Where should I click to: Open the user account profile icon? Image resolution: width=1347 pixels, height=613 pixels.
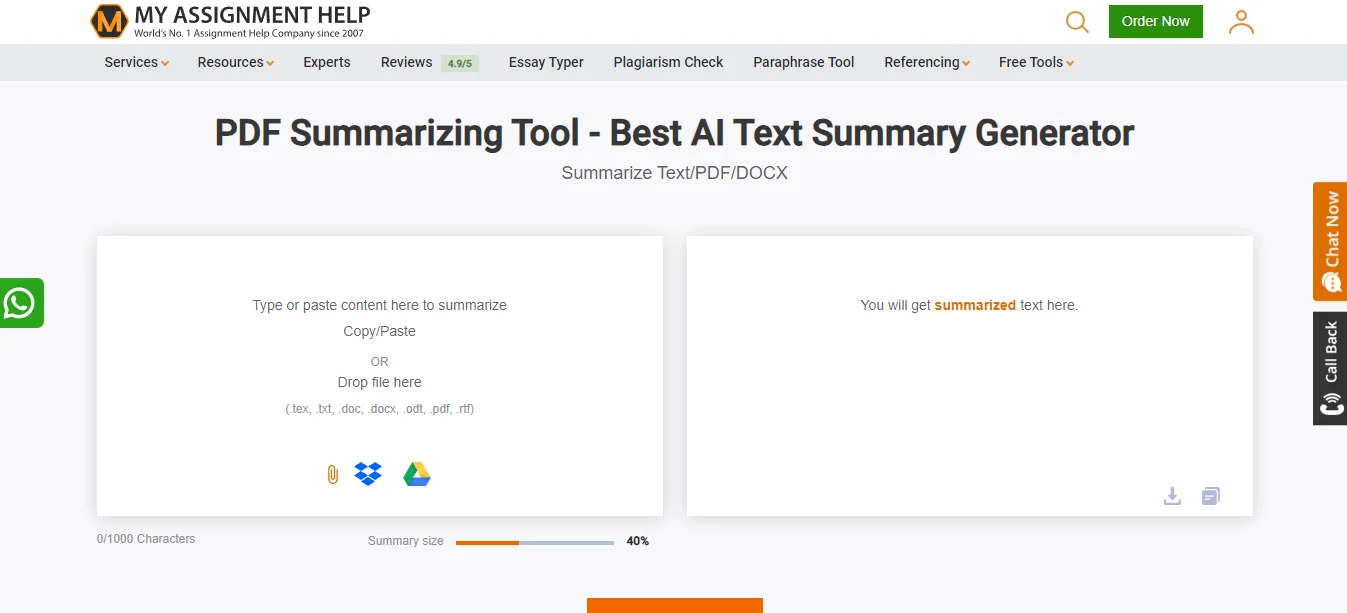pos(1241,22)
